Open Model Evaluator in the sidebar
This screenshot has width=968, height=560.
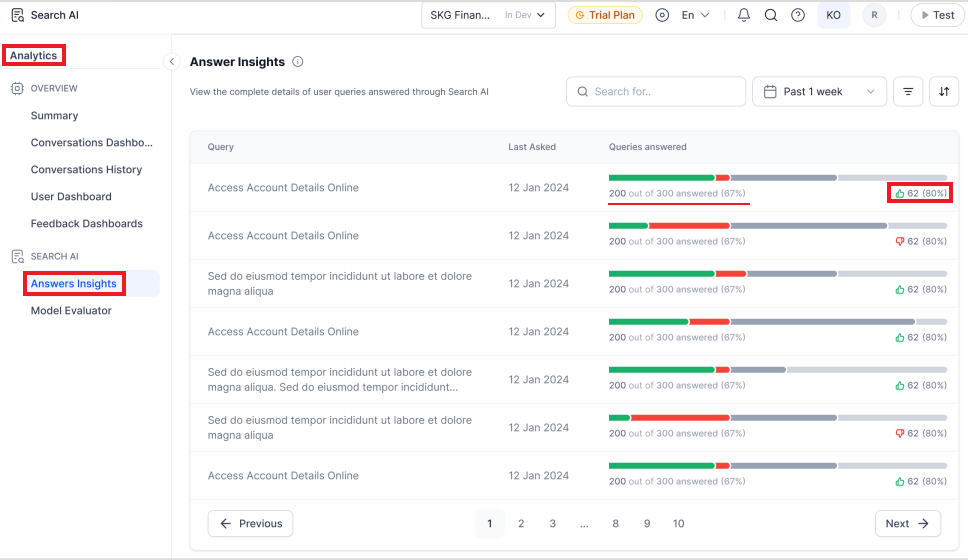coord(71,311)
